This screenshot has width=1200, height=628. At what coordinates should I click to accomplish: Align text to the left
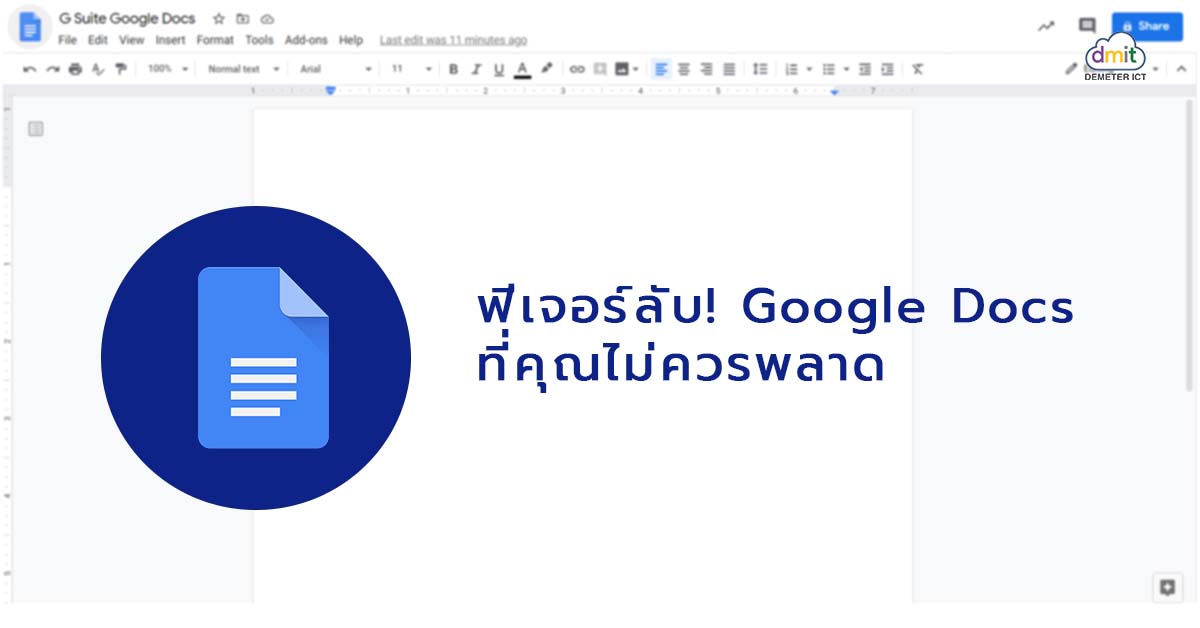pos(661,69)
